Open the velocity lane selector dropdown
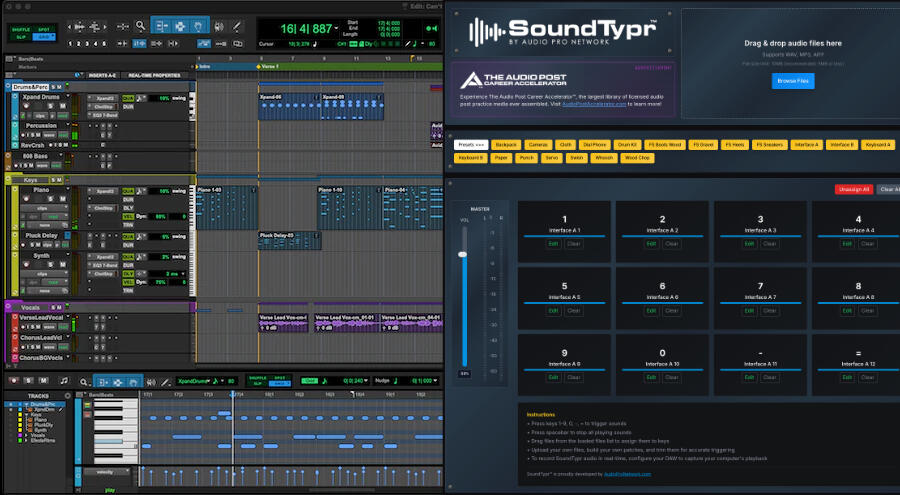Screen dimensions: 900x495 [x=105, y=472]
